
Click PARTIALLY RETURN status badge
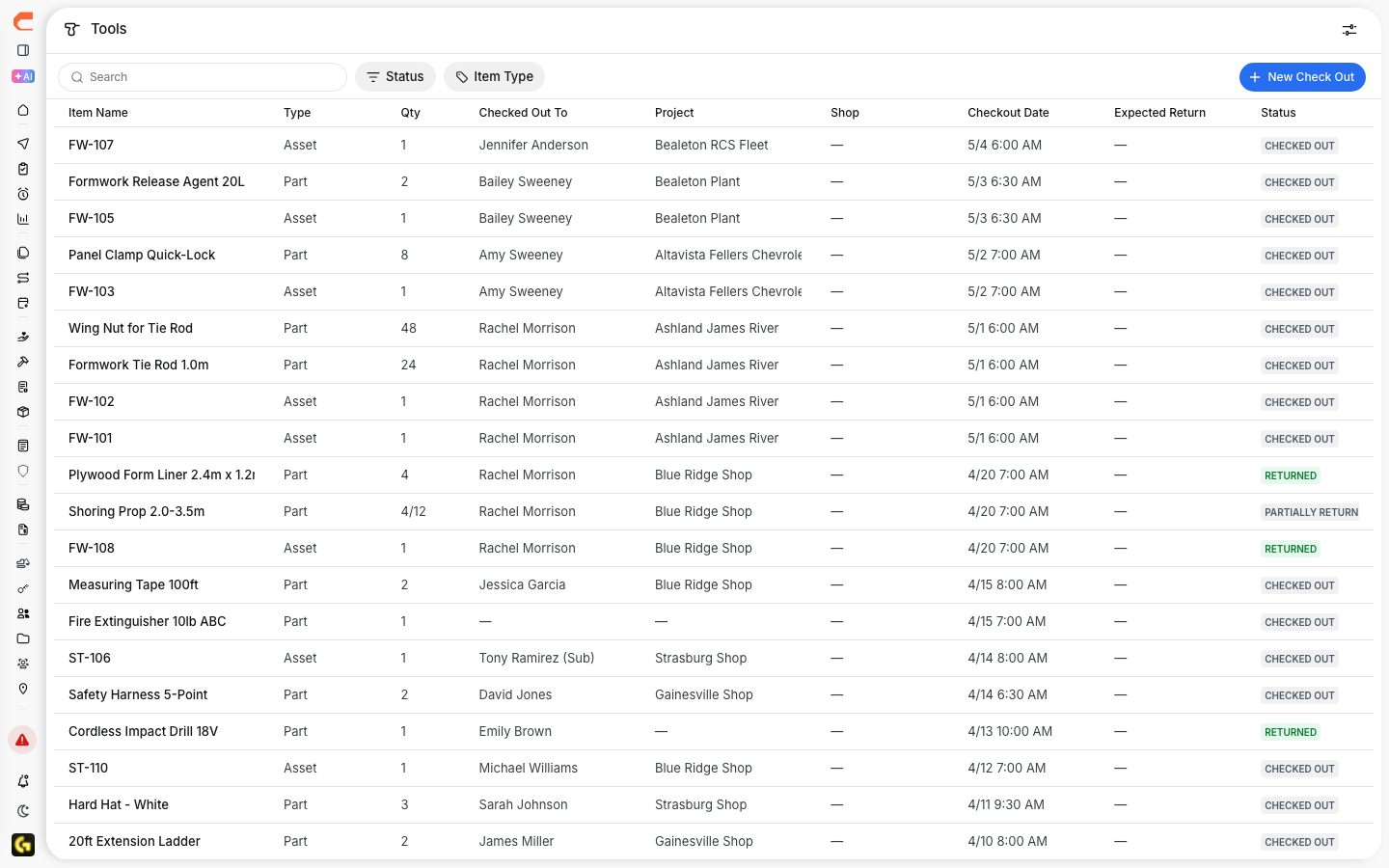tap(1311, 512)
